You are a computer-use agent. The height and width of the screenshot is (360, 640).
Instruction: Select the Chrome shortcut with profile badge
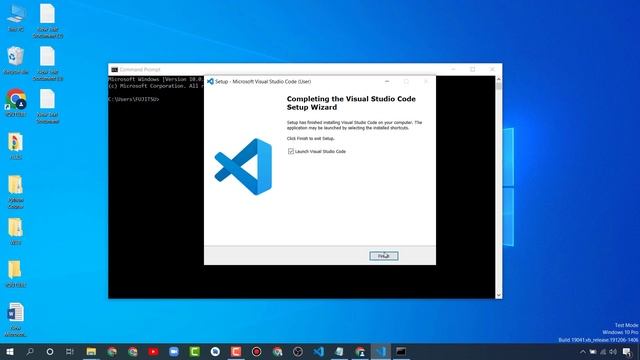pos(16,103)
